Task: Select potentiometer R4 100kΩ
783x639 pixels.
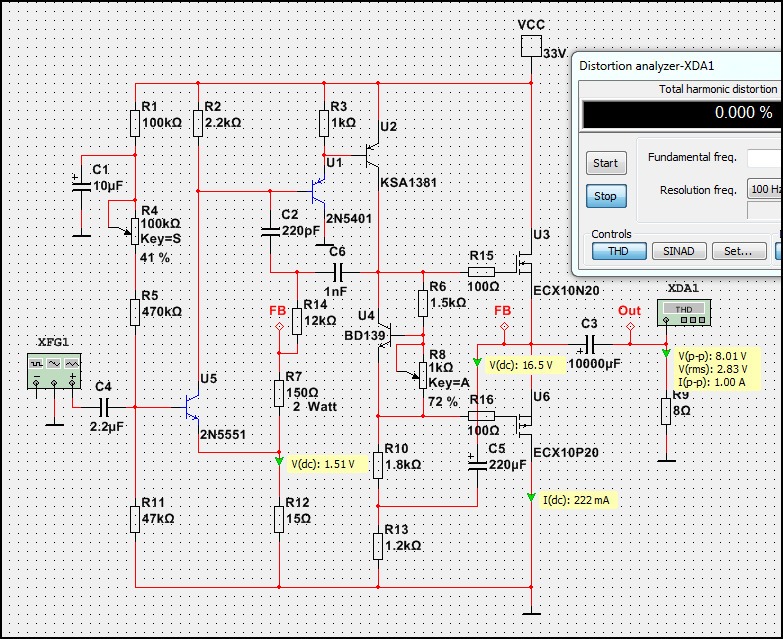Action: (135, 232)
